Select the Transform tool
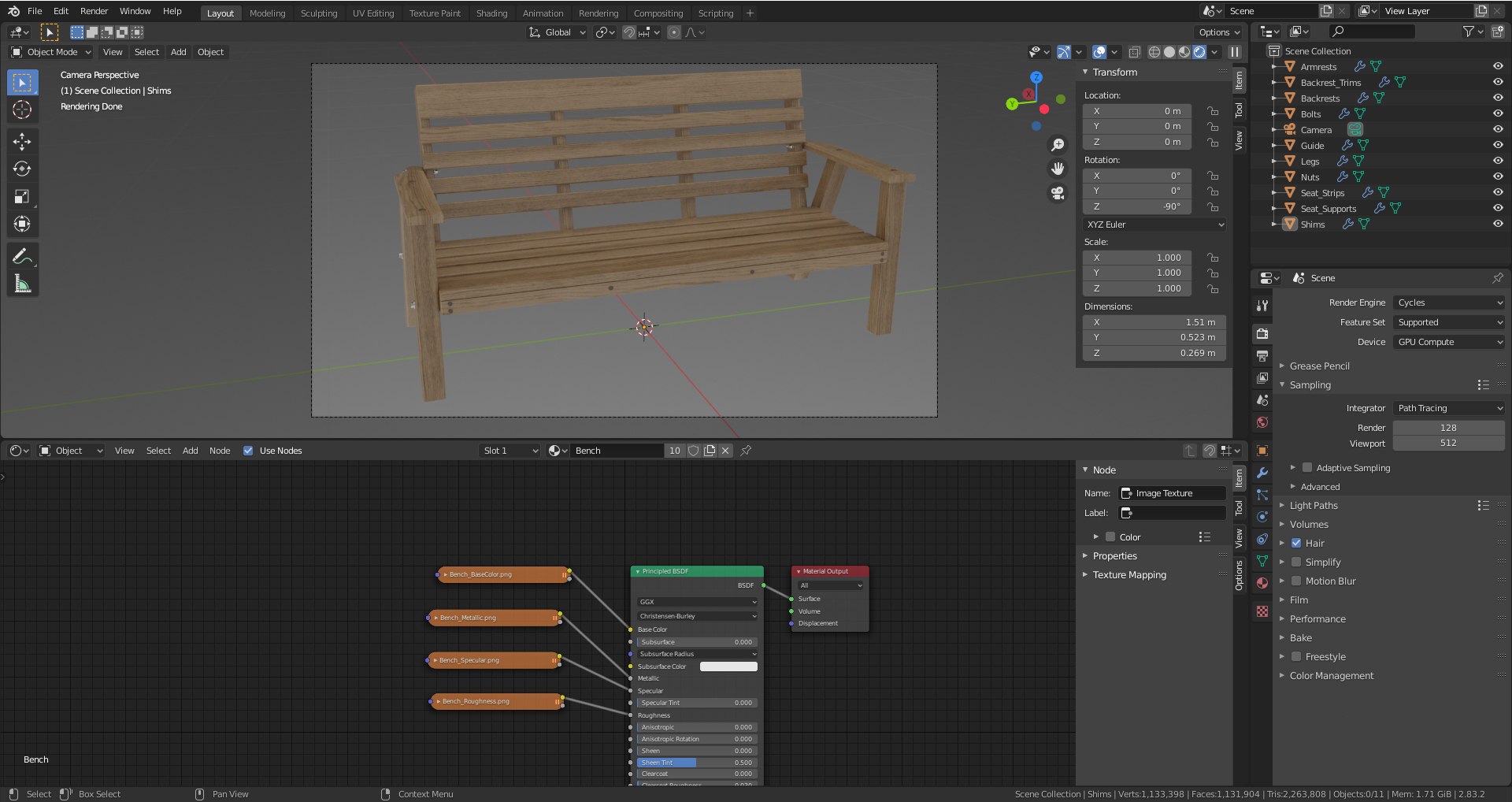This screenshot has height=802, width=1512. (x=22, y=224)
